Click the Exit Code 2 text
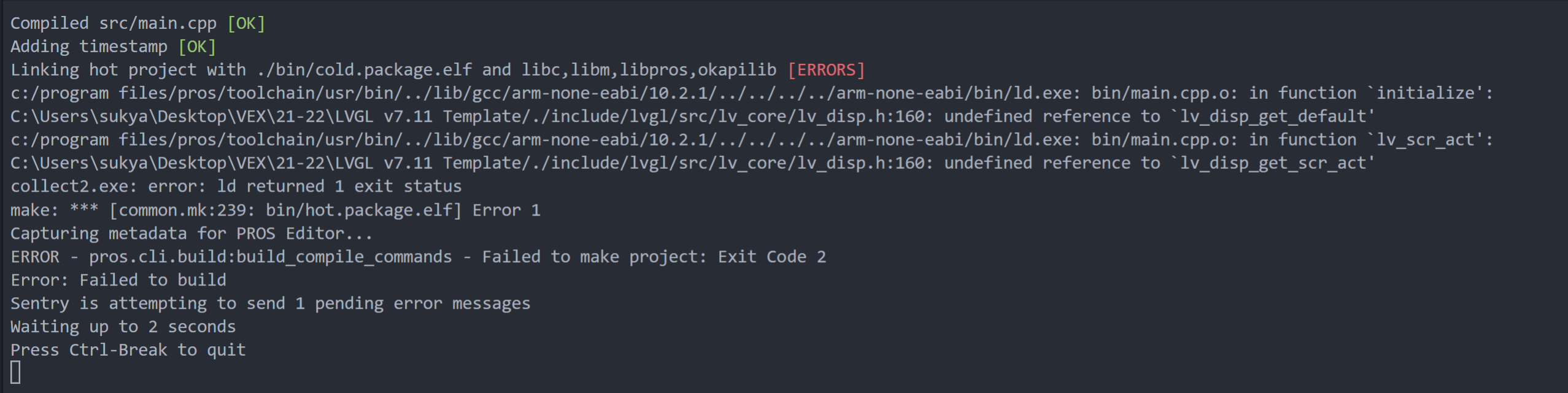This screenshot has width=1568, height=393. [772, 257]
